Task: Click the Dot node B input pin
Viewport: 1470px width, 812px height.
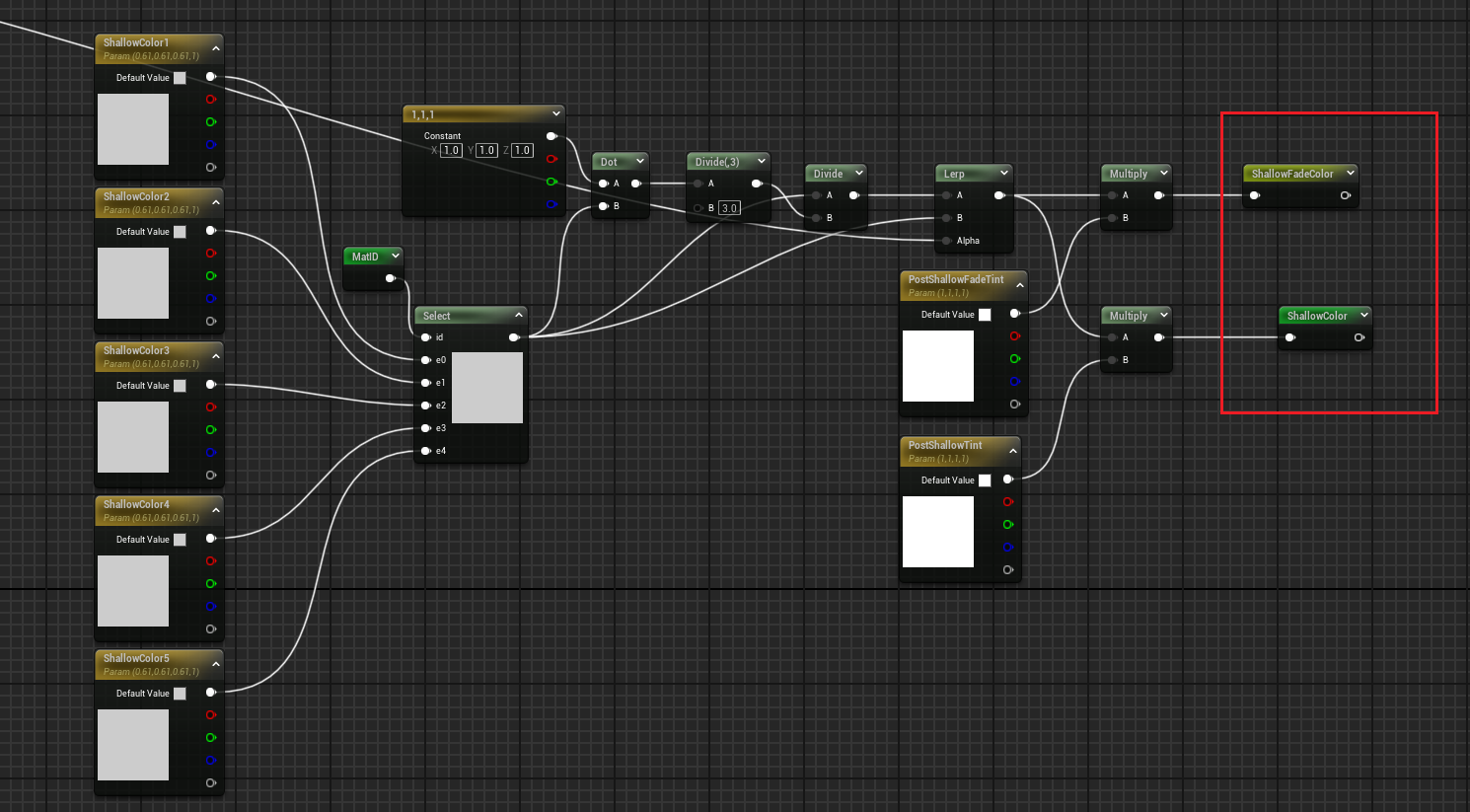Action: coord(604,206)
